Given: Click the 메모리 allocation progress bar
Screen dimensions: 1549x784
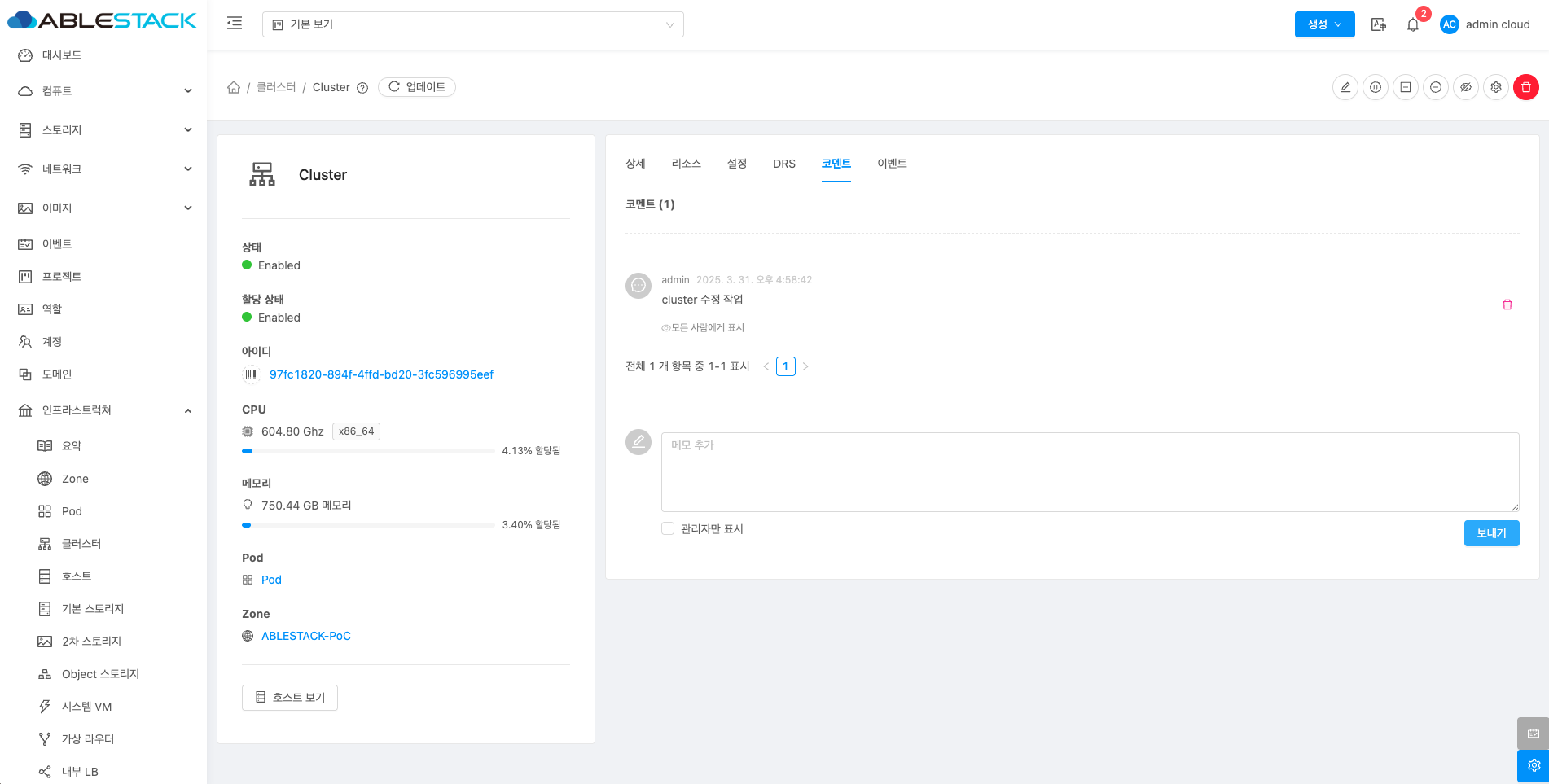Looking at the screenshot, I should pyautogui.click(x=369, y=525).
